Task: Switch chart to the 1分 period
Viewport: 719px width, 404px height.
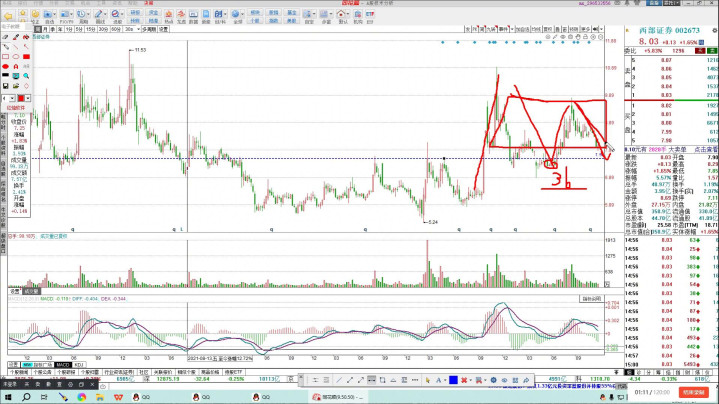Action: coord(69,29)
